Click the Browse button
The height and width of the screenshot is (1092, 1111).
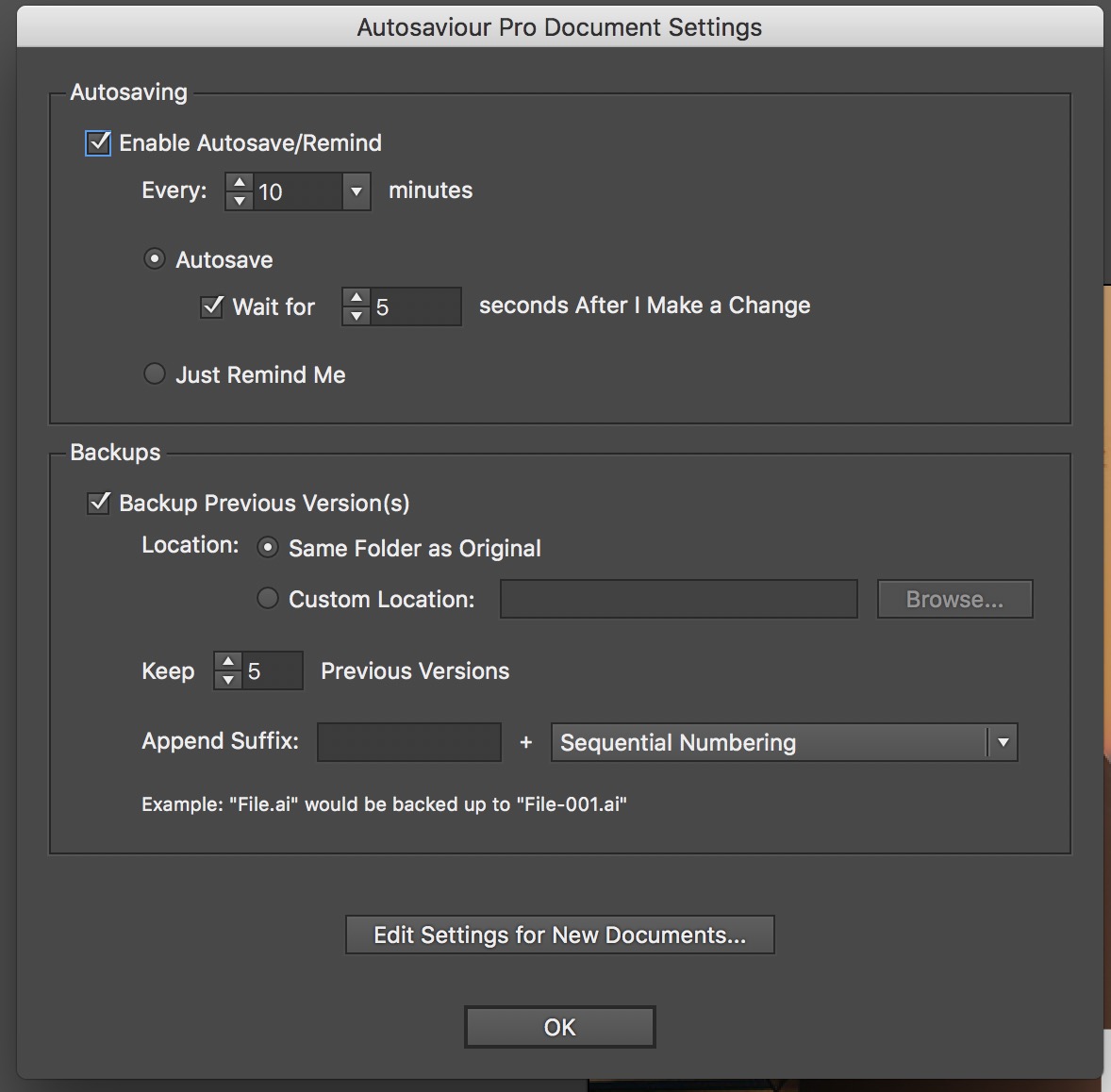click(x=954, y=600)
